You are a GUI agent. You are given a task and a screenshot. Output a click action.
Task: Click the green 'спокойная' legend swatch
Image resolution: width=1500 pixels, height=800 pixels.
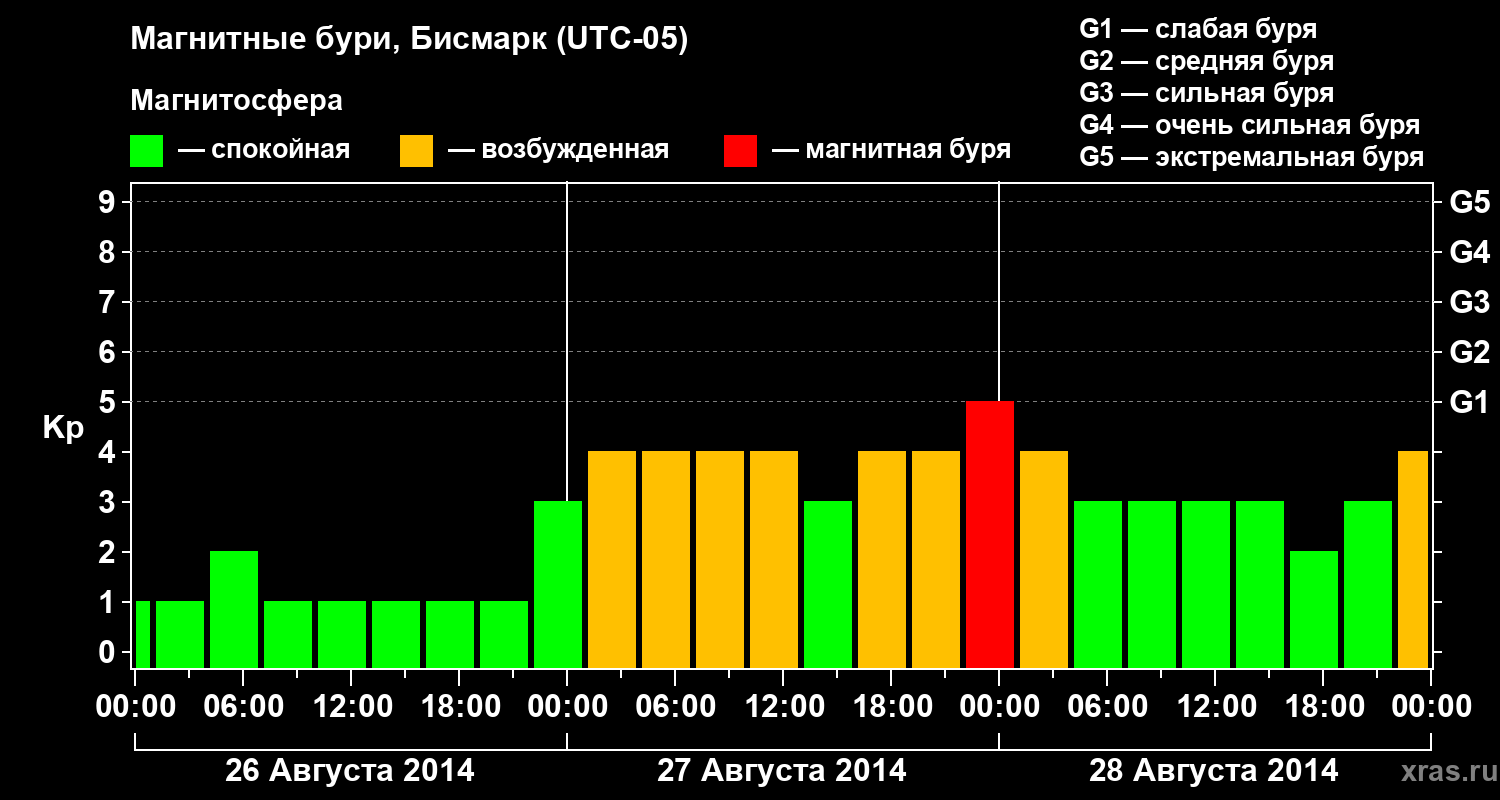[146, 151]
